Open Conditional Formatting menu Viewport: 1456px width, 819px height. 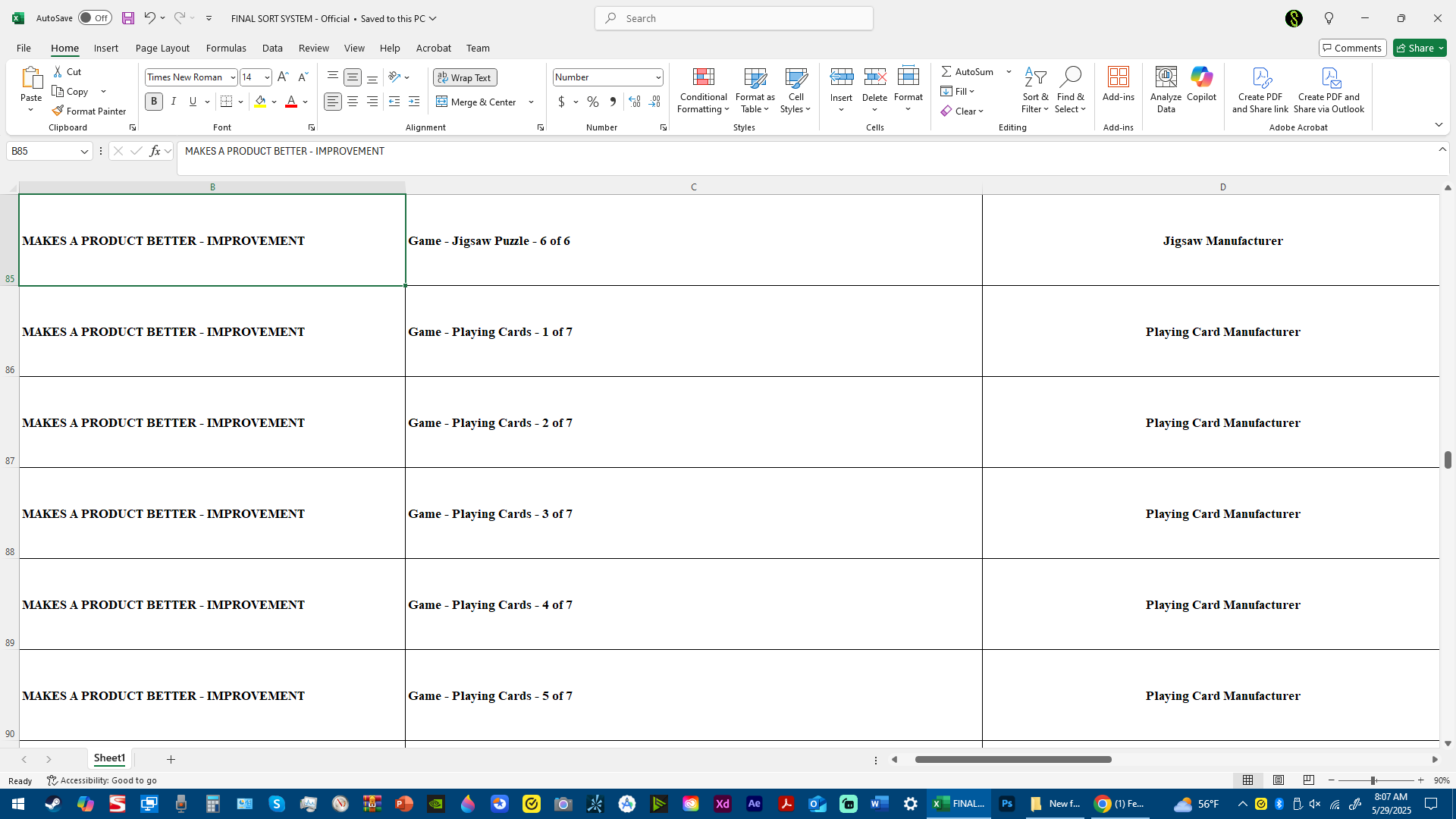(x=703, y=89)
